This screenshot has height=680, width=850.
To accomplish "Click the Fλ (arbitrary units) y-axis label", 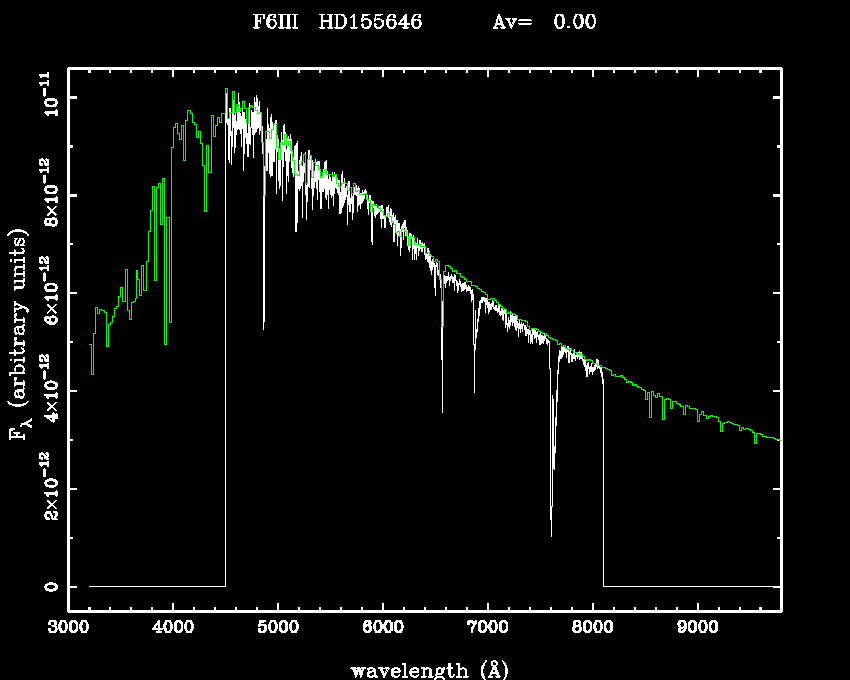I will click(18, 335).
